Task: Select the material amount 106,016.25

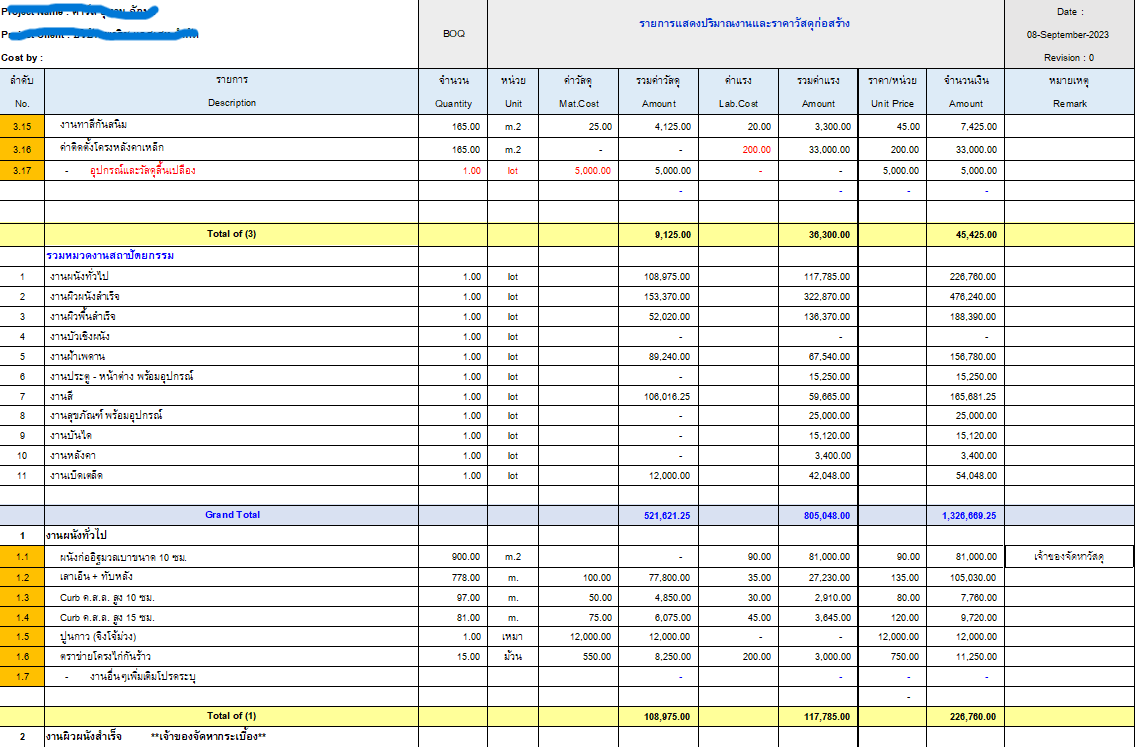Action: (667, 397)
